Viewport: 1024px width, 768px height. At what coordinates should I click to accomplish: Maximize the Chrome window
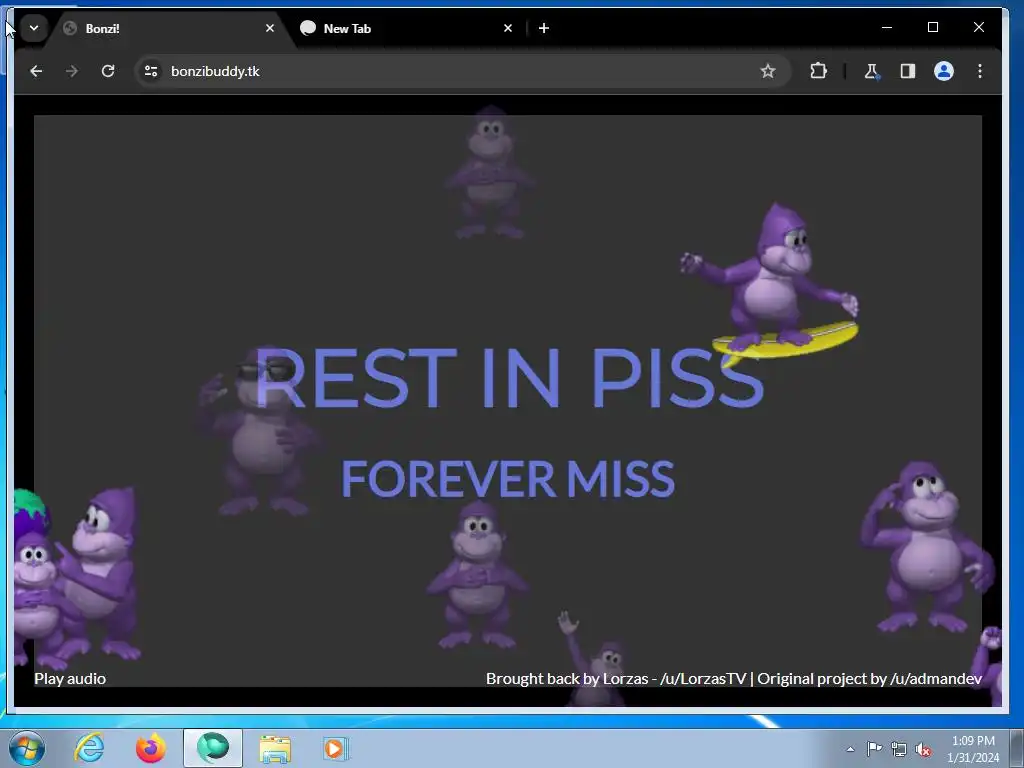pyautogui.click(x=933, y=27)
